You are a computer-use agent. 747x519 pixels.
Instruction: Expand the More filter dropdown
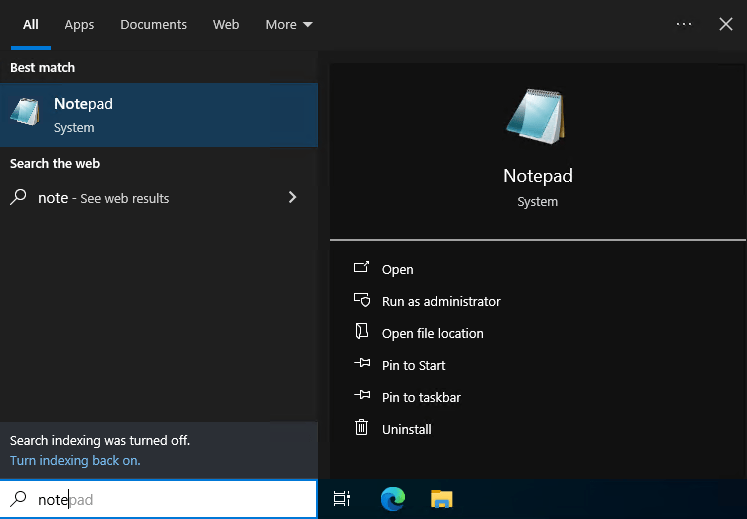tap(289, 24)
